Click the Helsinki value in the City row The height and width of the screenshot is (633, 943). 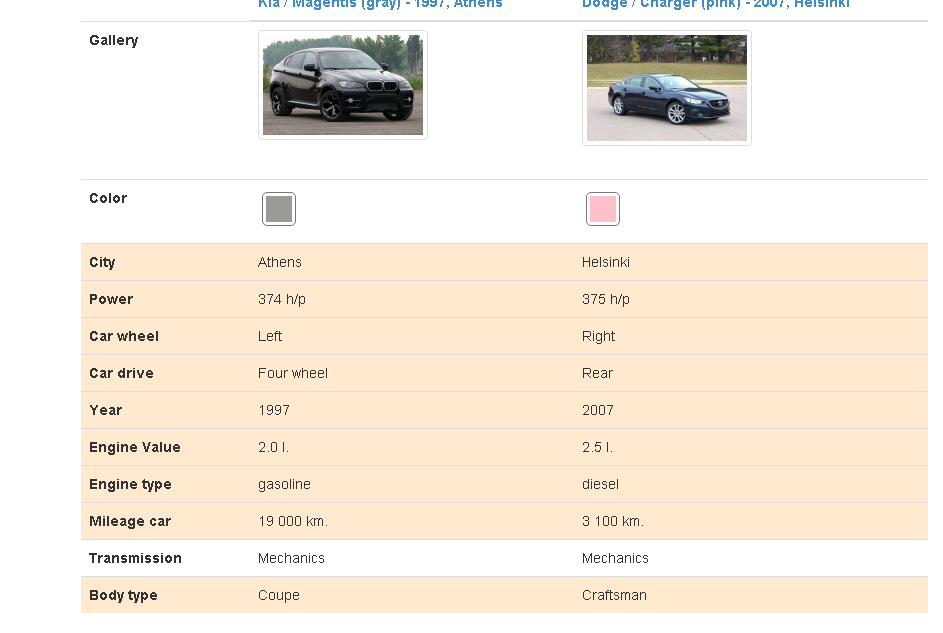[606, 262]
